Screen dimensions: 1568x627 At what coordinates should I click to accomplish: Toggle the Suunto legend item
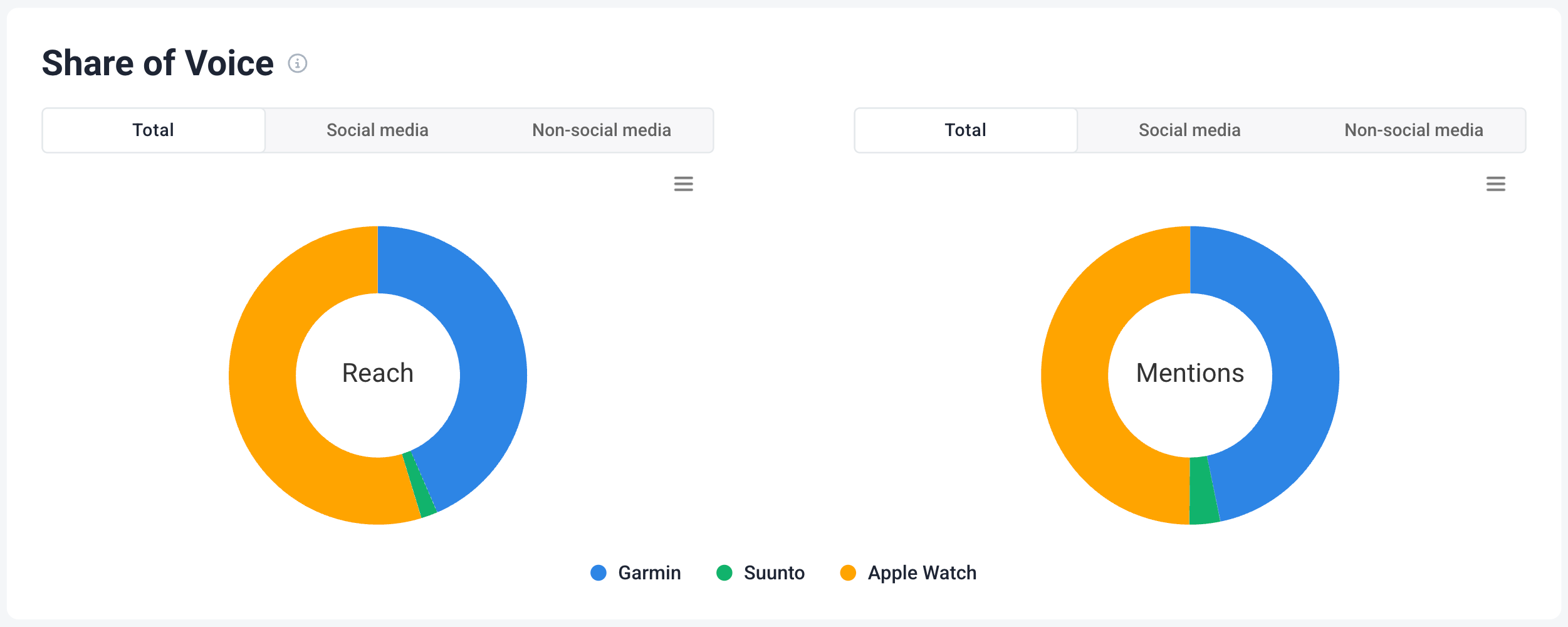760,572
